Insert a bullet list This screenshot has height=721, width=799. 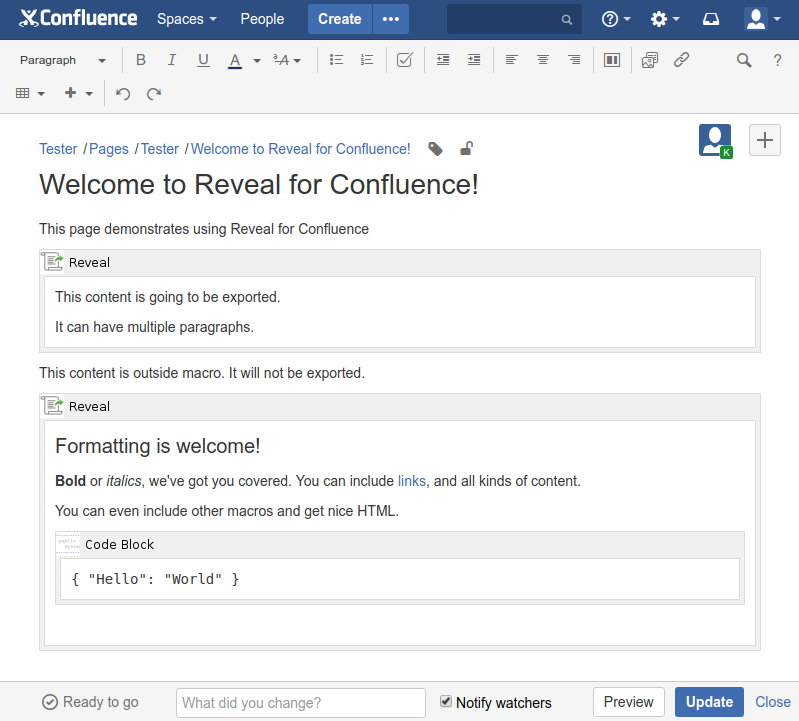point(337,60)
